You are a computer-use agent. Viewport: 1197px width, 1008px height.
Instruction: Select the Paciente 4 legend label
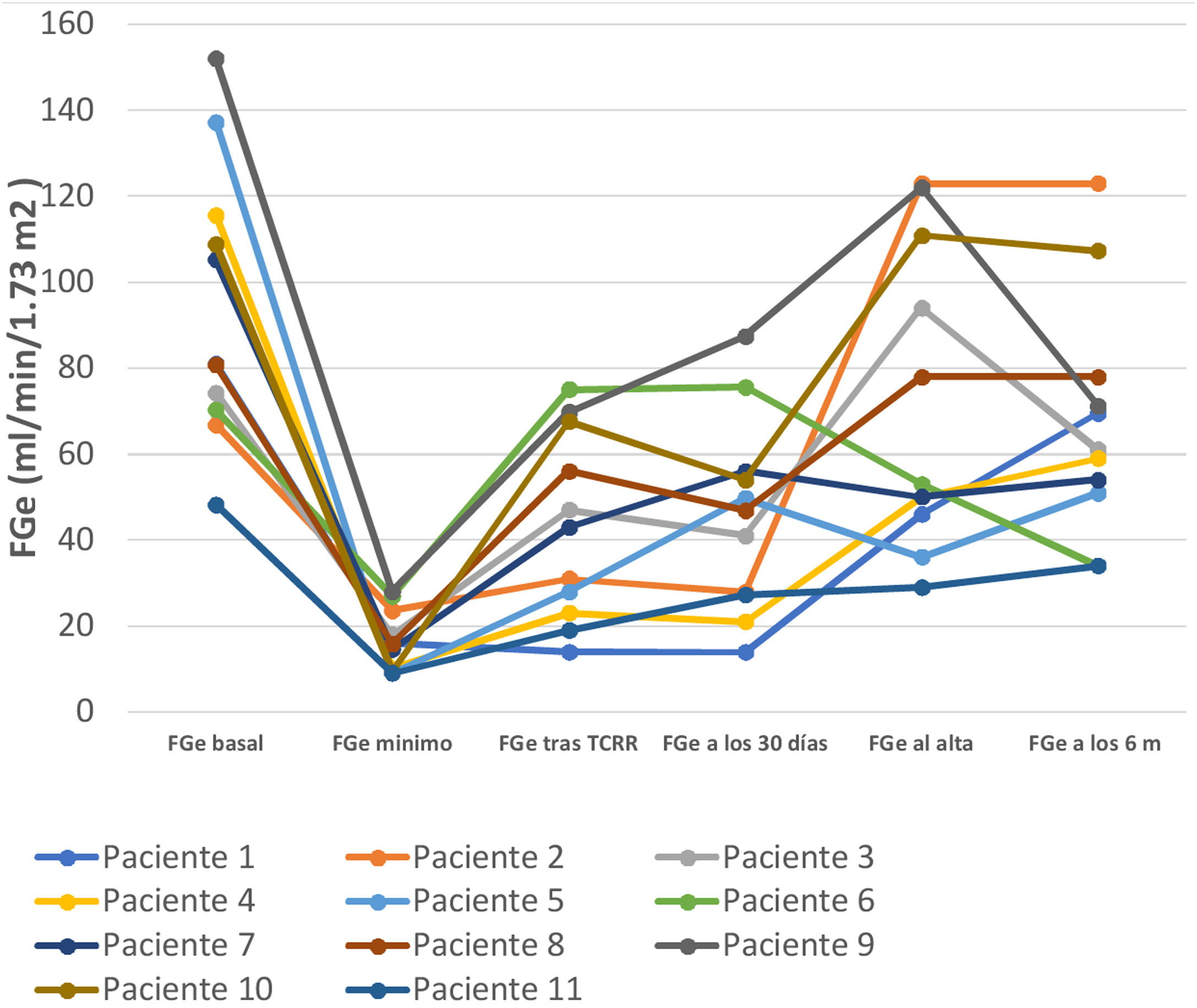(x=178, y=901)
